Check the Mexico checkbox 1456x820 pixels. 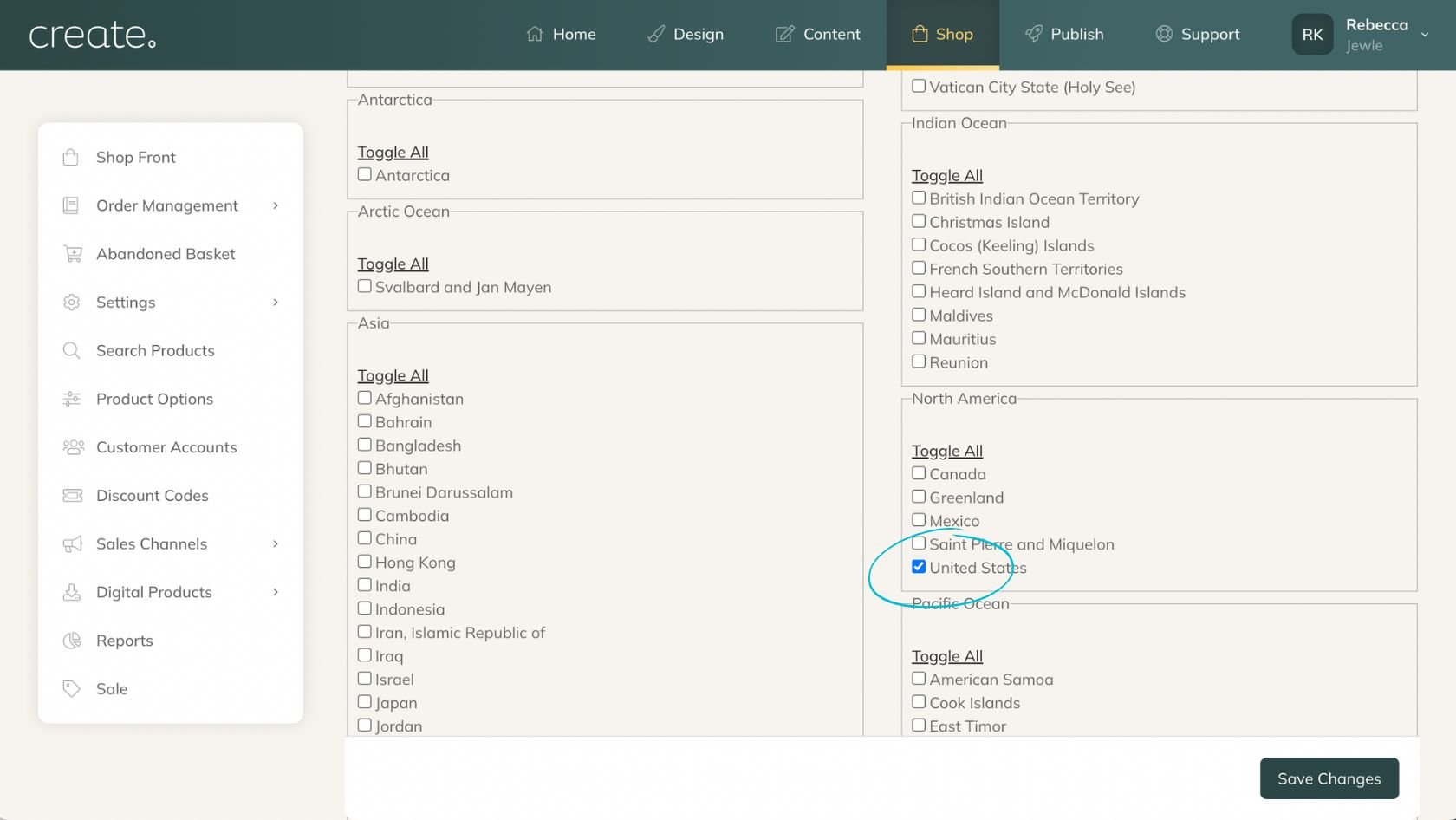tap(919, 520)
